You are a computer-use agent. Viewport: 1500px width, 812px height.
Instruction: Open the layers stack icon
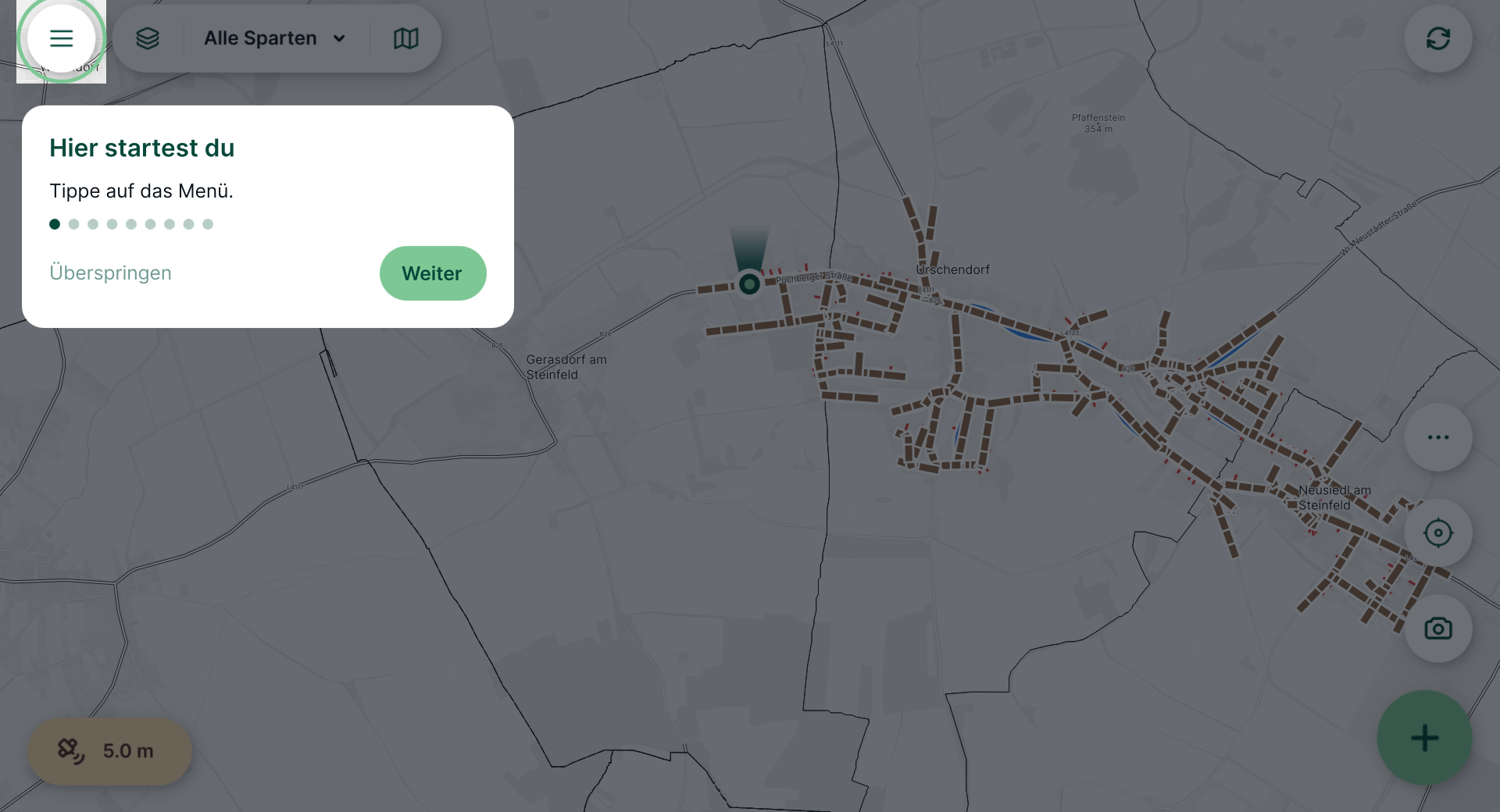coord(148,38)
